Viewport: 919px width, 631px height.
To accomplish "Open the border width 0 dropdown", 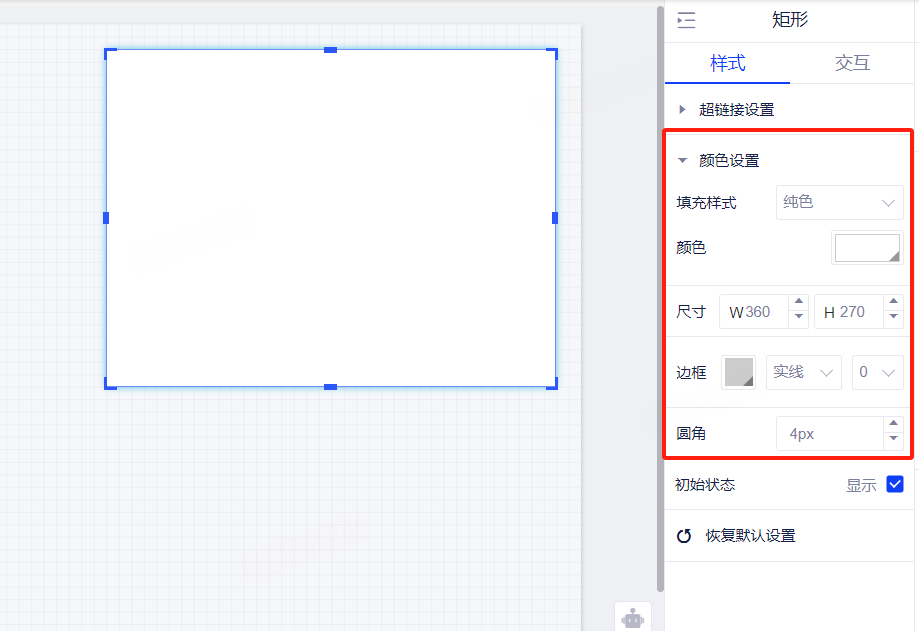I will 877,372.
